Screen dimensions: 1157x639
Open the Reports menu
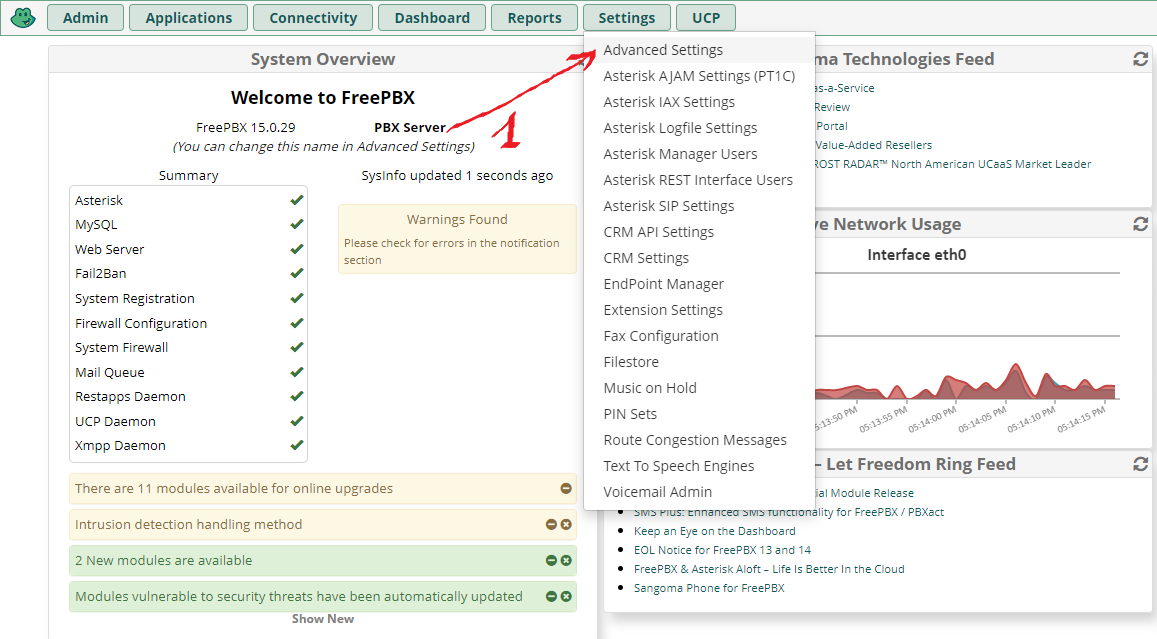tap(534, 18)
